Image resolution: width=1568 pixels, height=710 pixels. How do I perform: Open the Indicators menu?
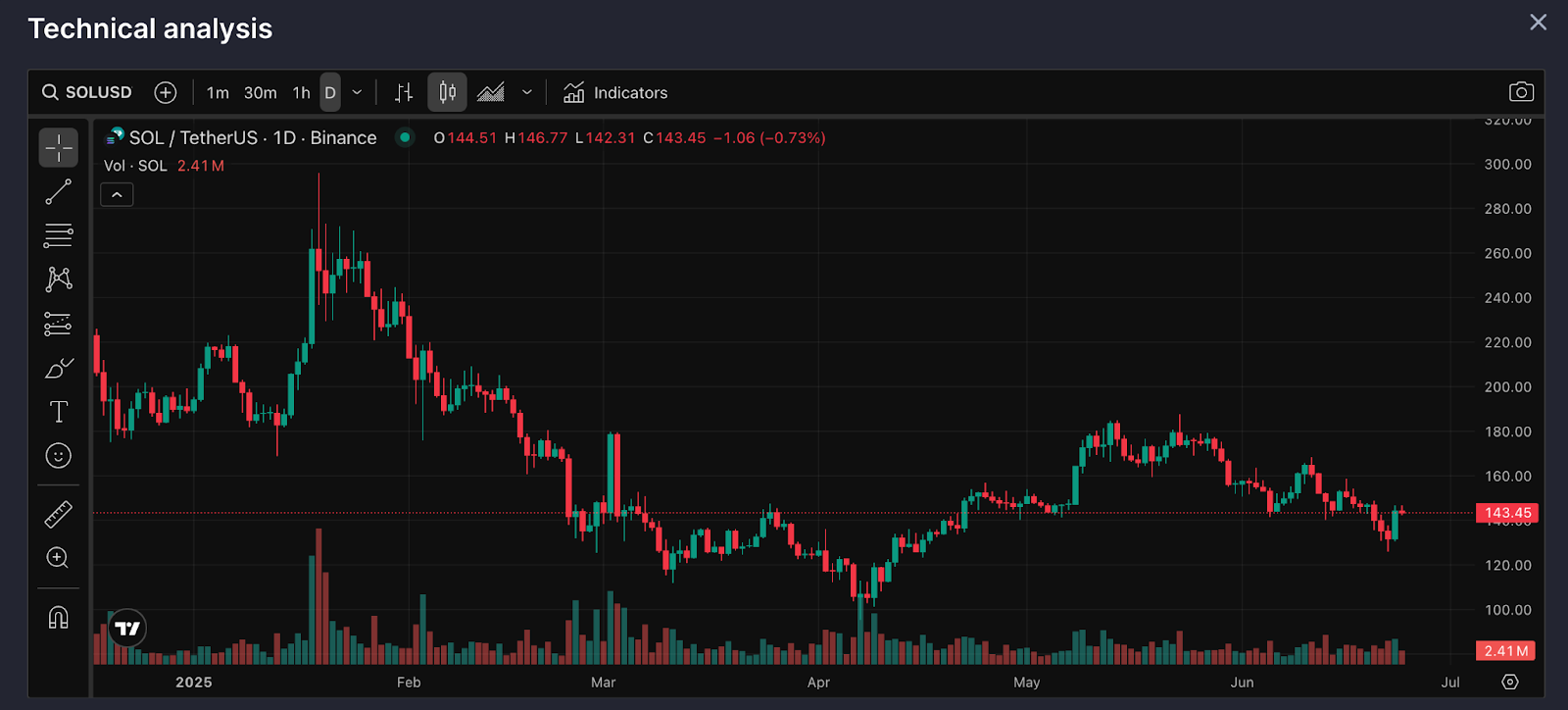[615, 92]
